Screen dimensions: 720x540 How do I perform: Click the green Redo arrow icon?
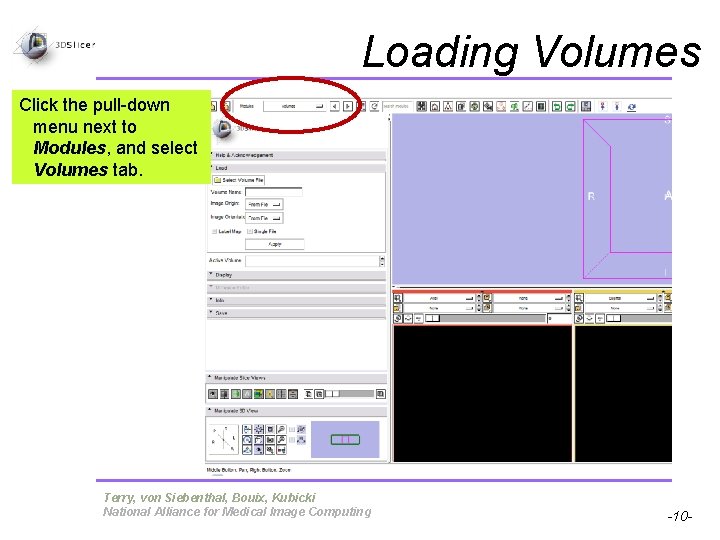[570, 107]
